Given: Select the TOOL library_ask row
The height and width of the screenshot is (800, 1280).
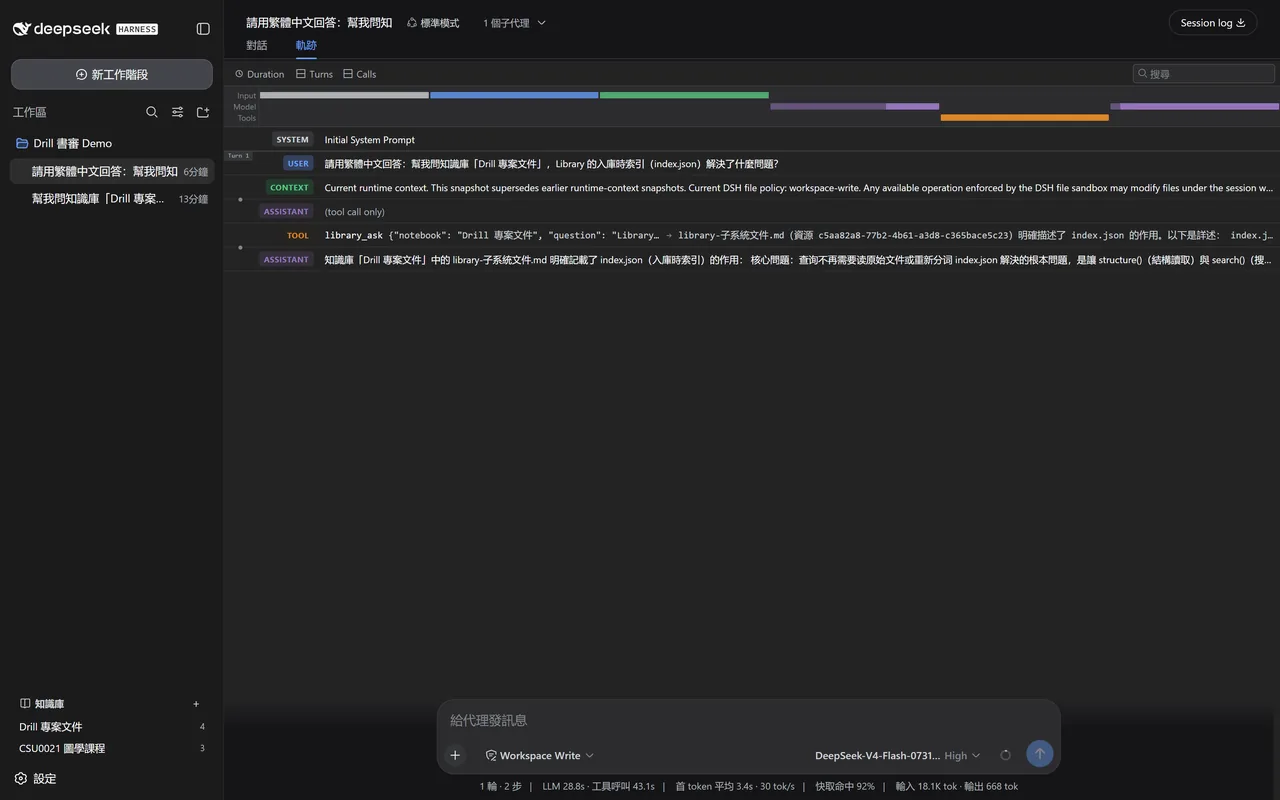Looking at the screenshot, I should click(x=751, y=236).
